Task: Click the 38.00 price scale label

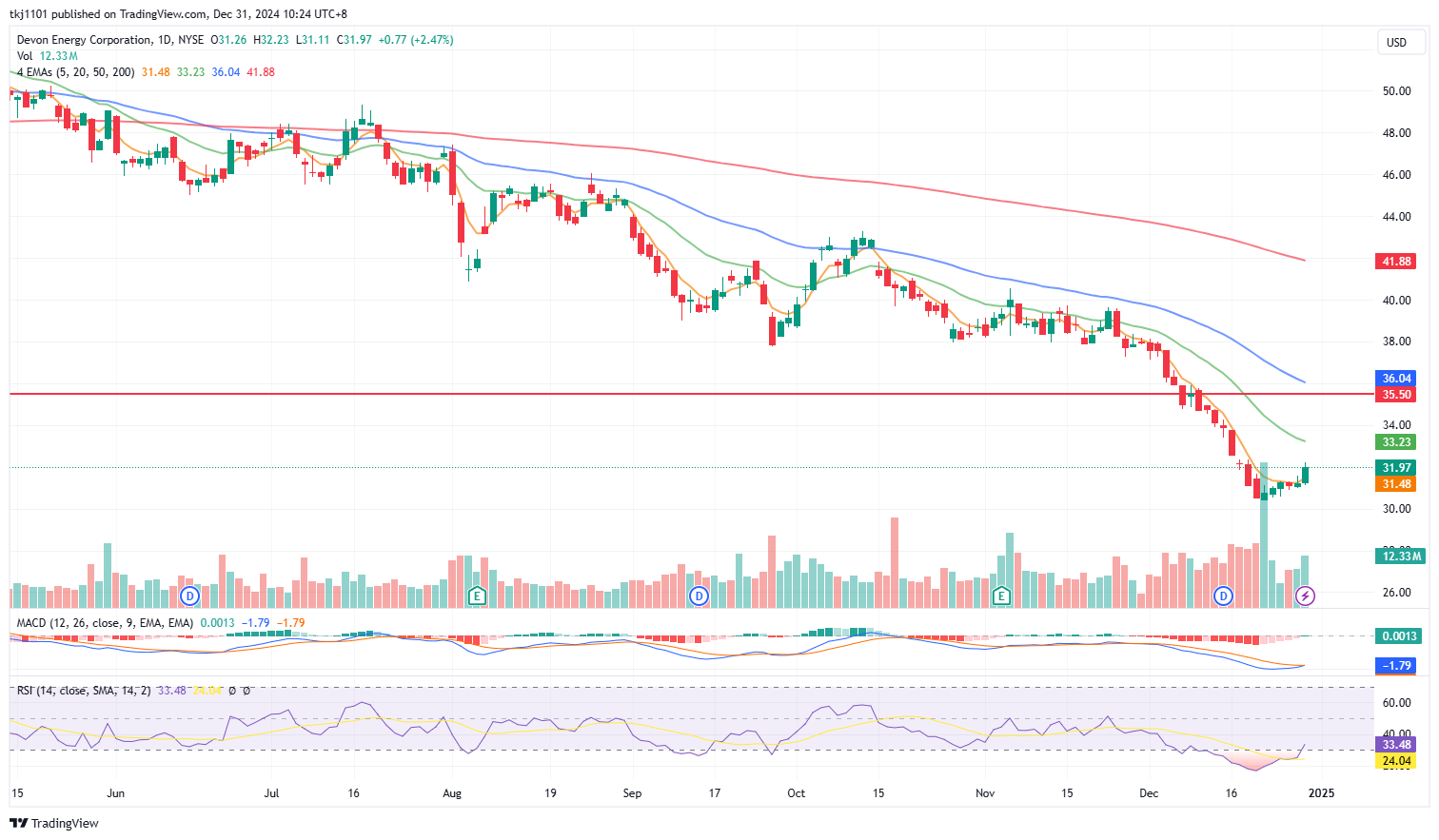Action: (1397, 342)
